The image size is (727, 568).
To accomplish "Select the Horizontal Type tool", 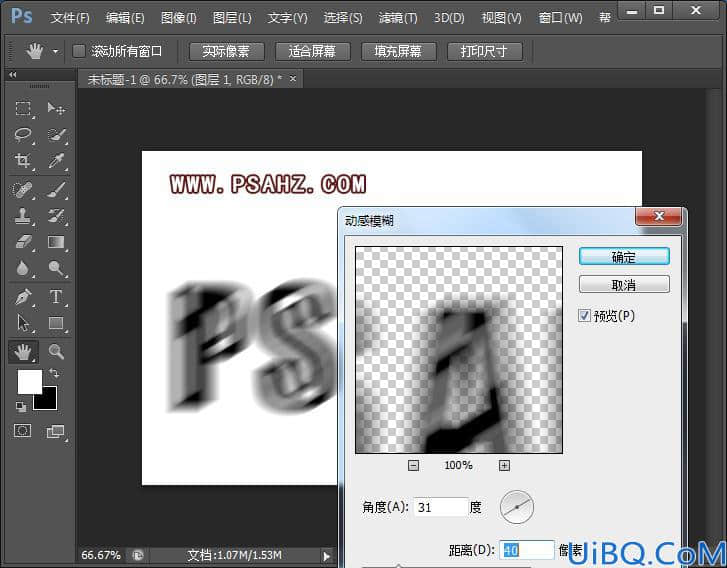I will pos(56,297).
